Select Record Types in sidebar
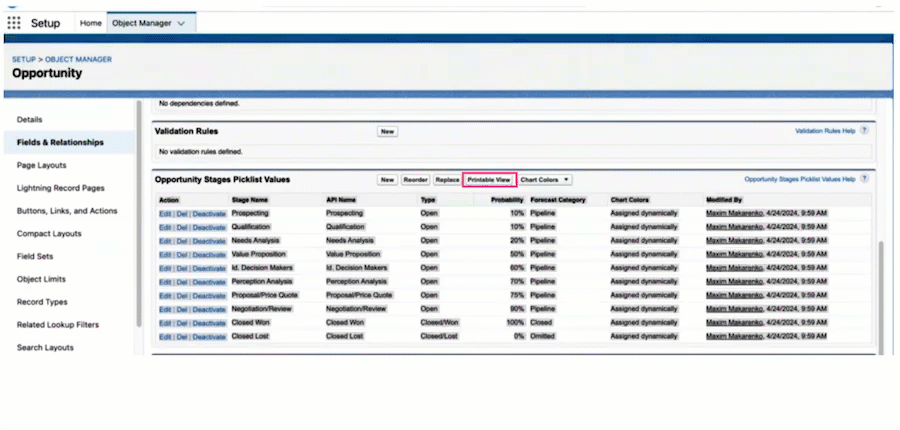 pos(42,302)
